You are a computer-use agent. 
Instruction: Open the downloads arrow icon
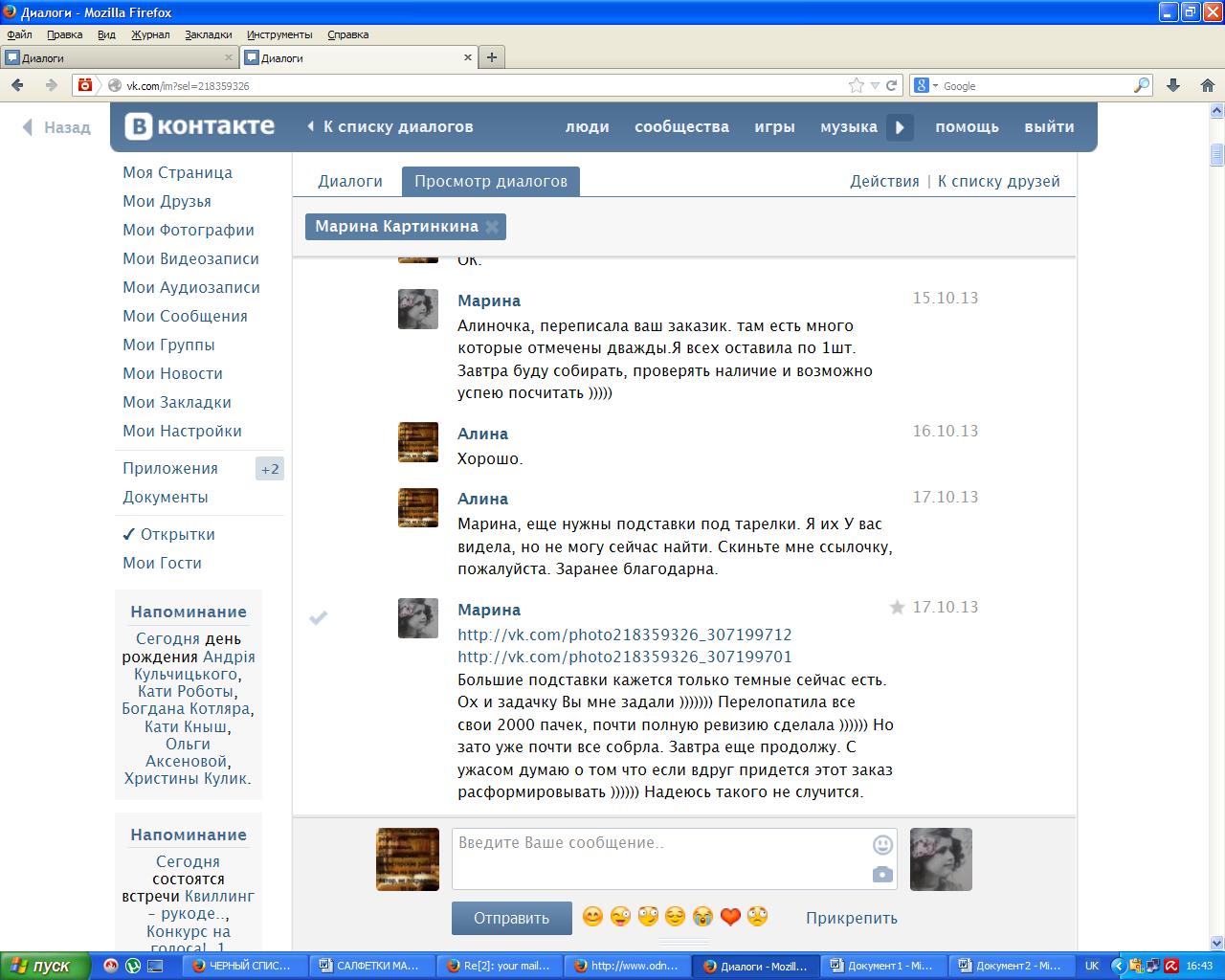pyautogui.click(x=1173, y=85)
